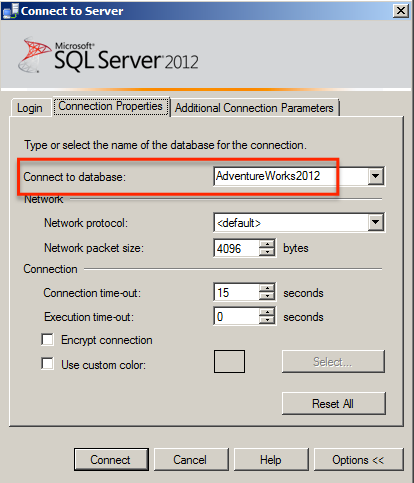Click the SQL Server 2012 logo icon
The image size is (414, 483).
pos(34,55)
